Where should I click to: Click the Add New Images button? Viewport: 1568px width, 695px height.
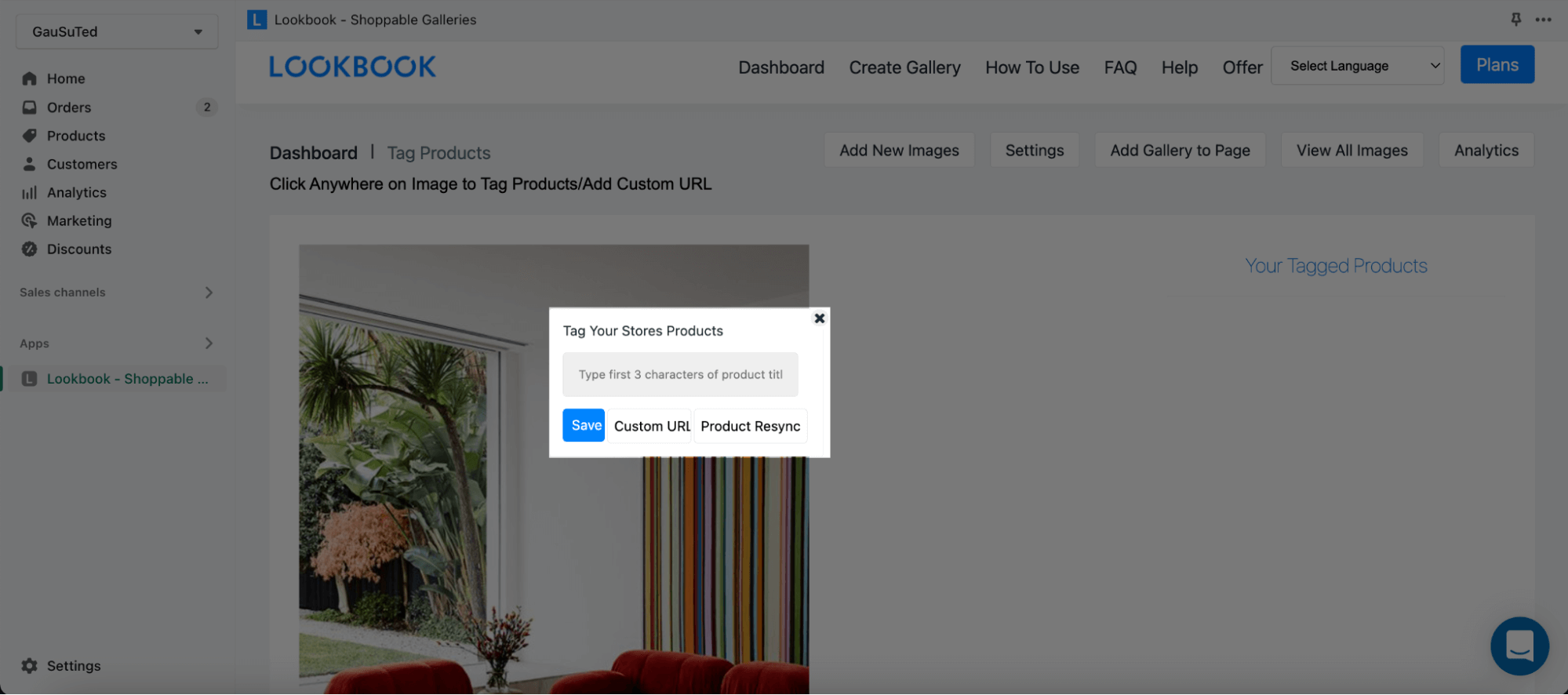[x=899, y=151]
